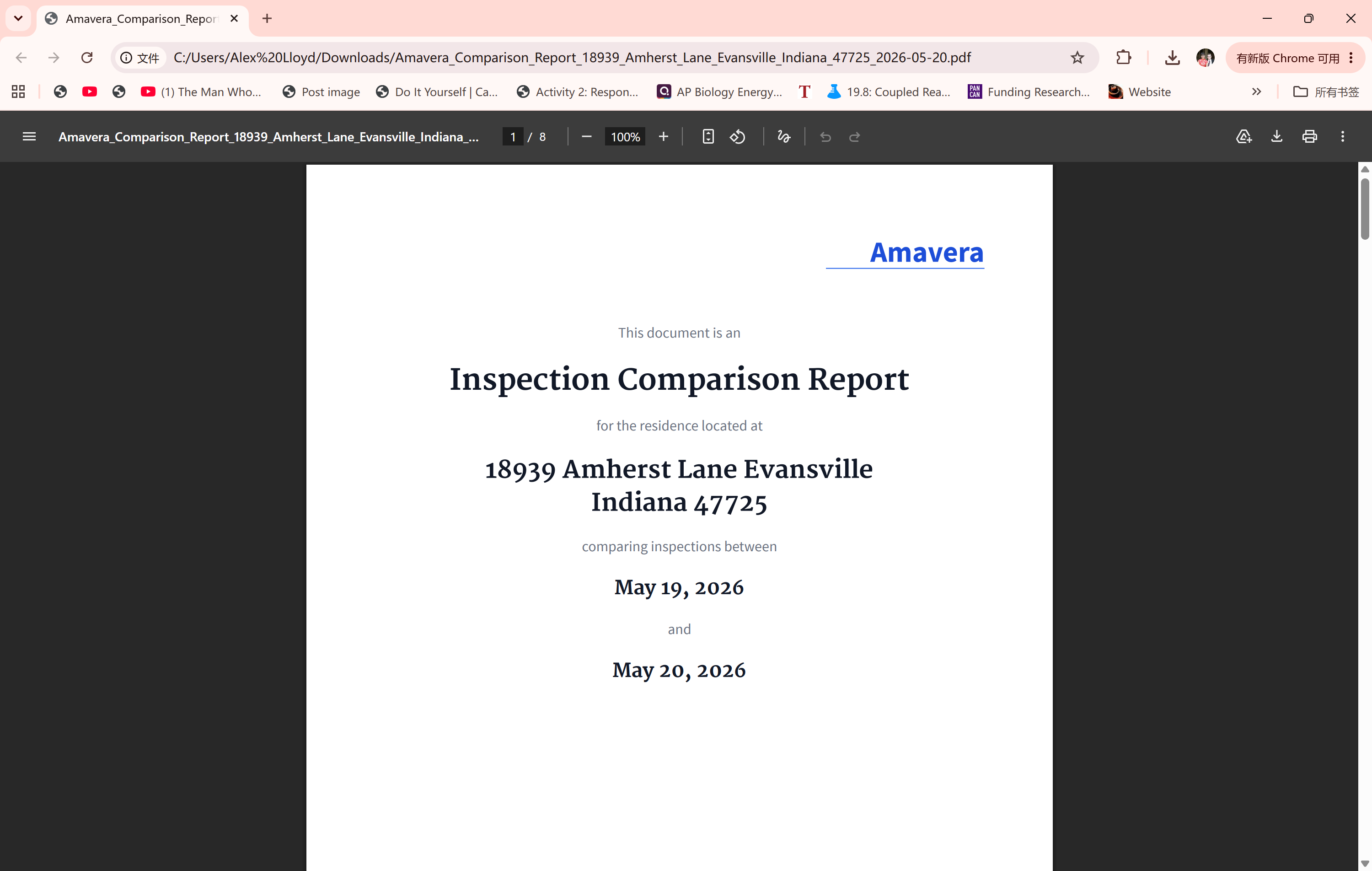Close the Amavera_Comparison_Report tab
The height and width of the screenshot is (871, 1372).
[234, 18]
